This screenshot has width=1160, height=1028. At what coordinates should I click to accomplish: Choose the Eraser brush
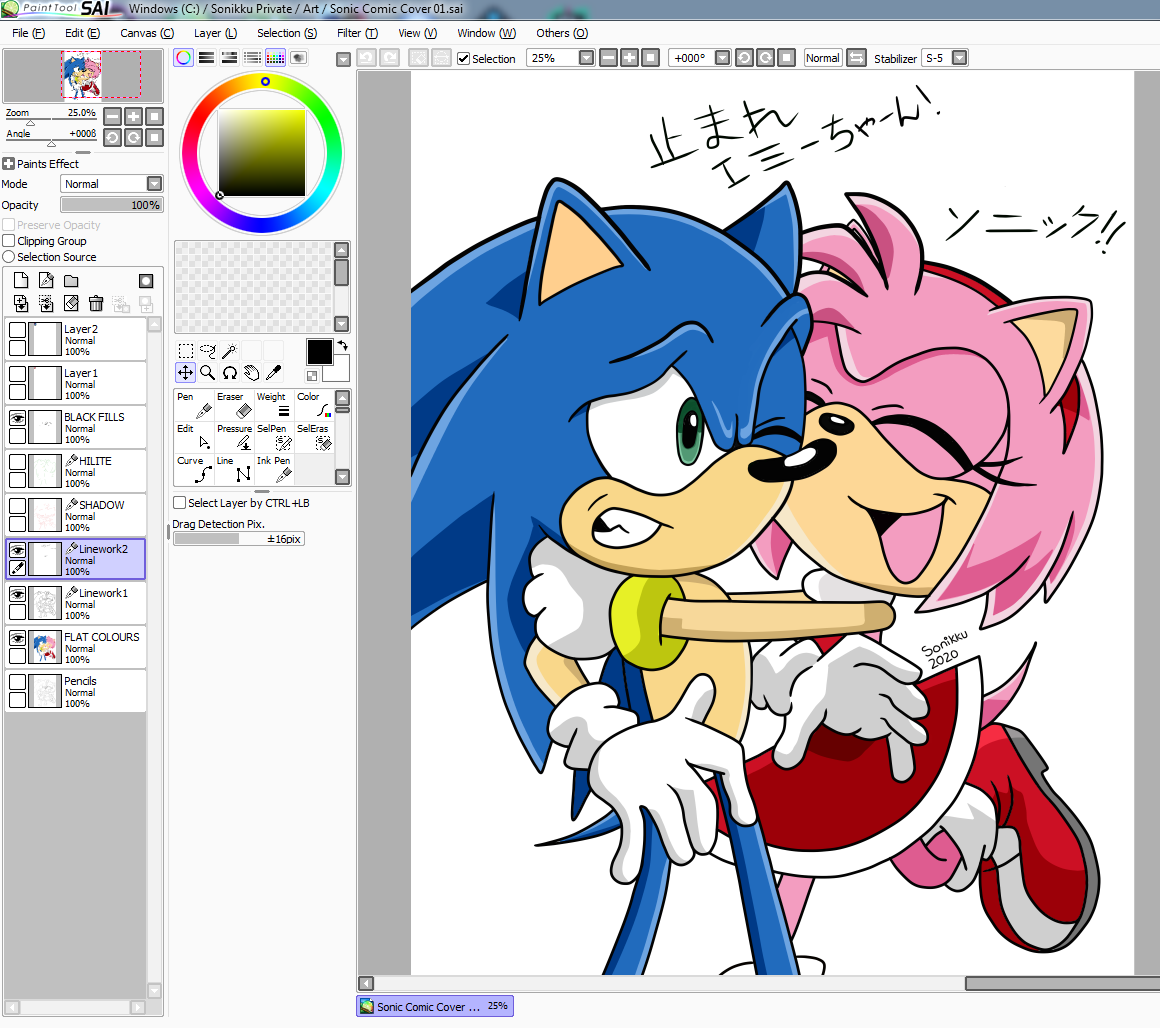(235, 405)
